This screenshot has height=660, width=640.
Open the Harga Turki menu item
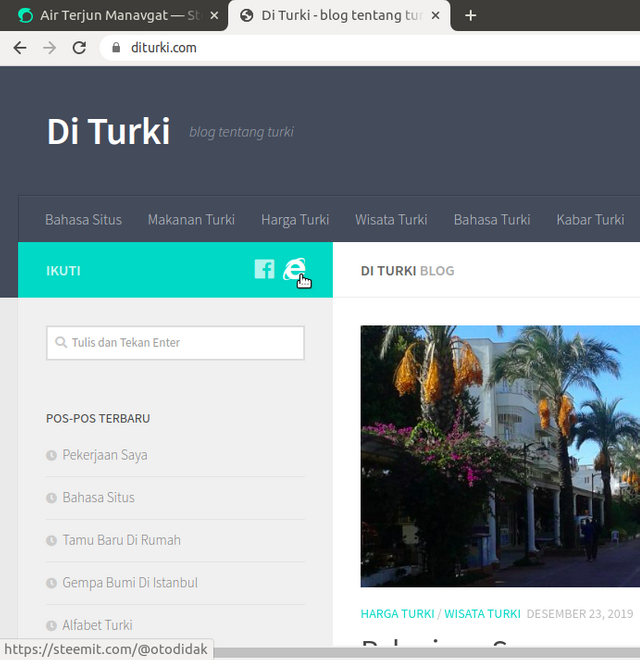(295, 220)
